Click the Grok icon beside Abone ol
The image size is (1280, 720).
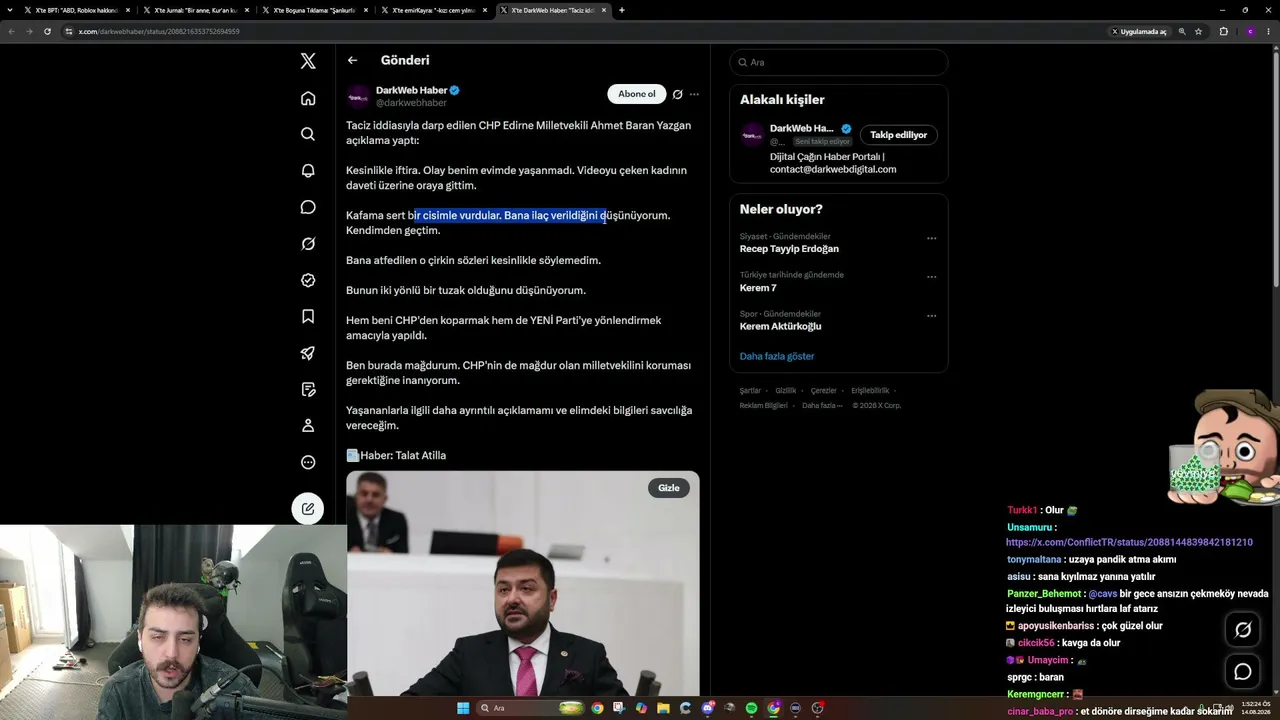pos(677,94)
